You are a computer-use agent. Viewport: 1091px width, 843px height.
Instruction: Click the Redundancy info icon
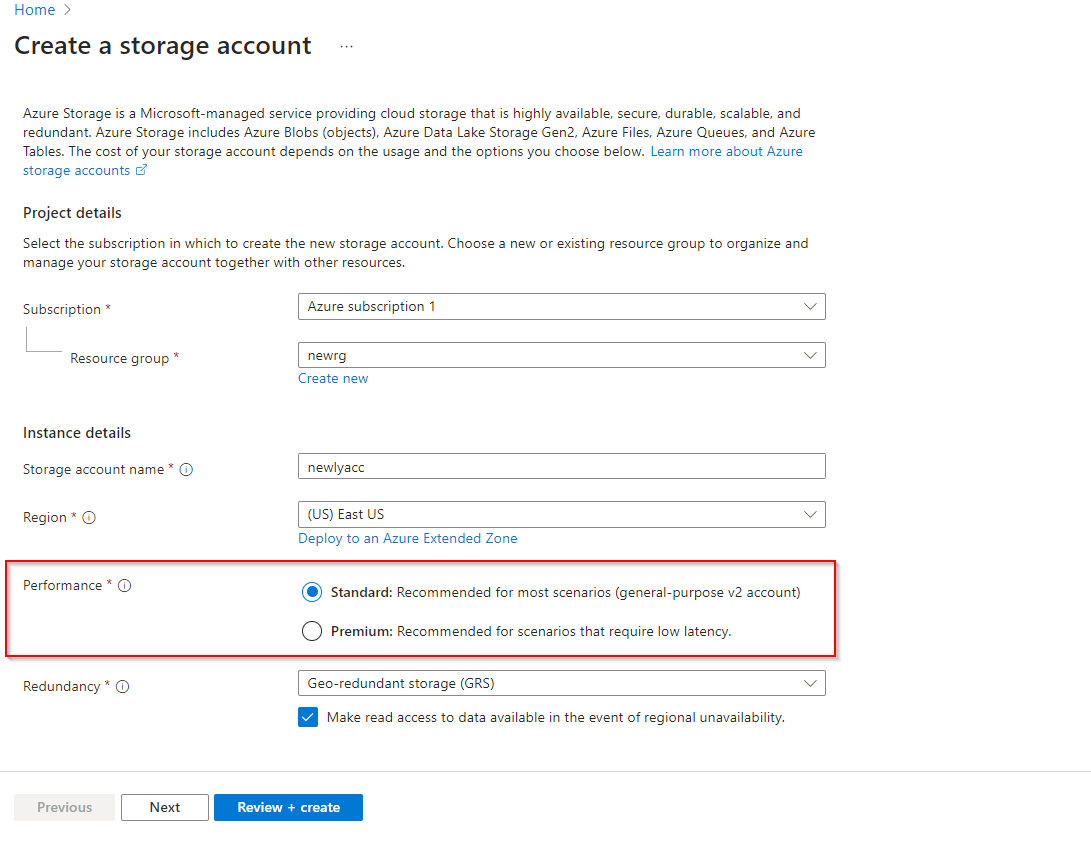coord(123,687)
